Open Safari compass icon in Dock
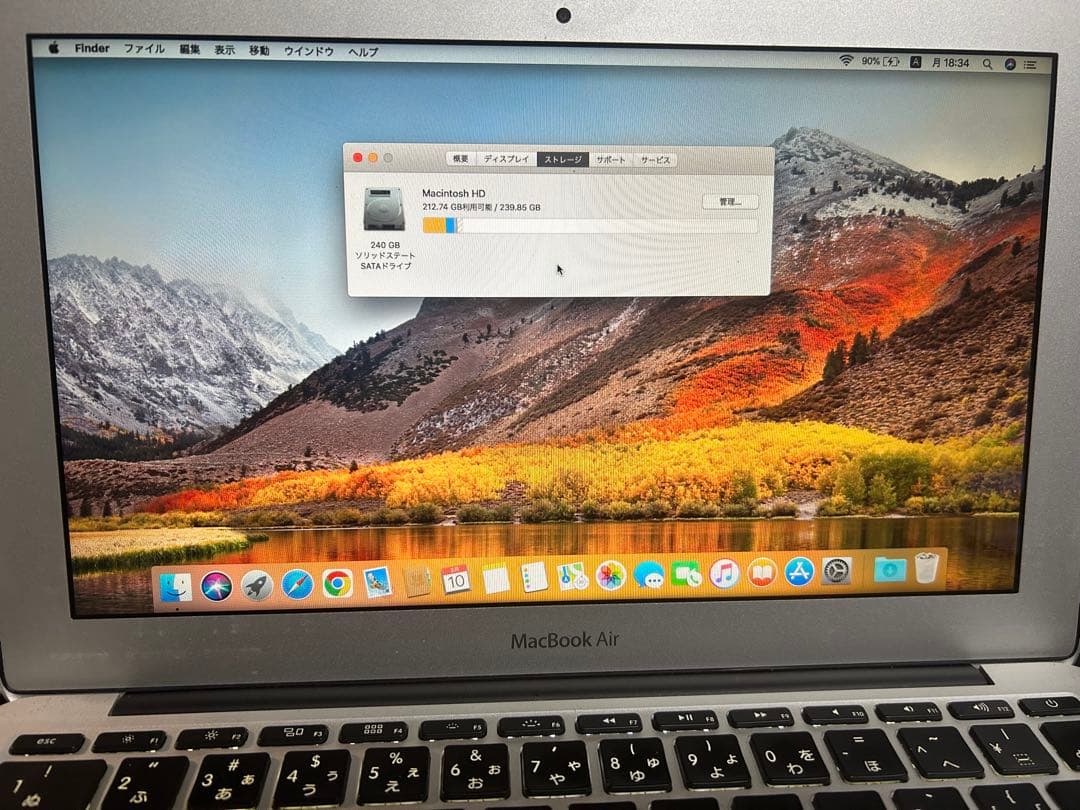 298,585
